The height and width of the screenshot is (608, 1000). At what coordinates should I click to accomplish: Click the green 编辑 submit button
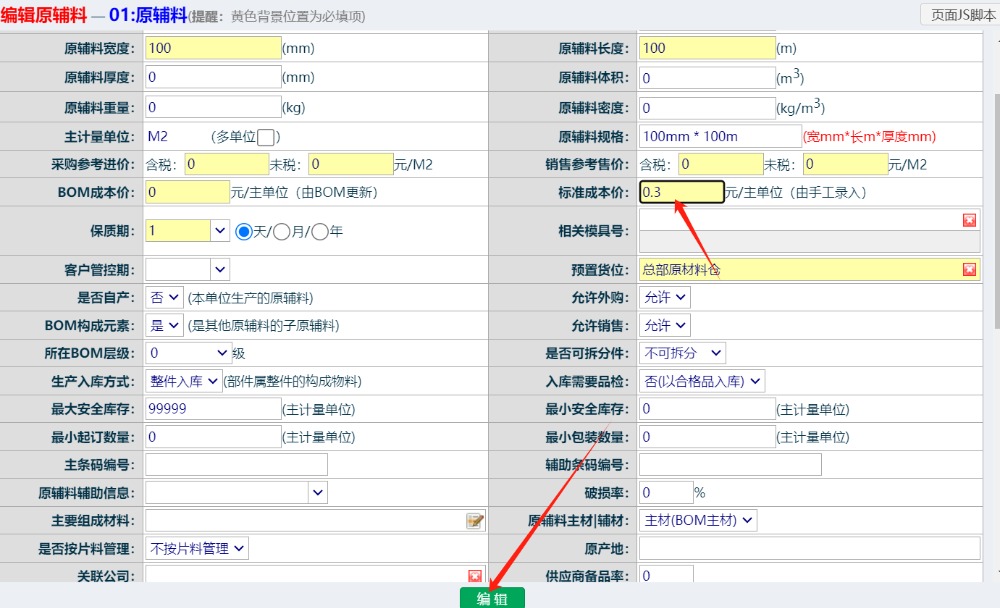[x=492, y=598]
